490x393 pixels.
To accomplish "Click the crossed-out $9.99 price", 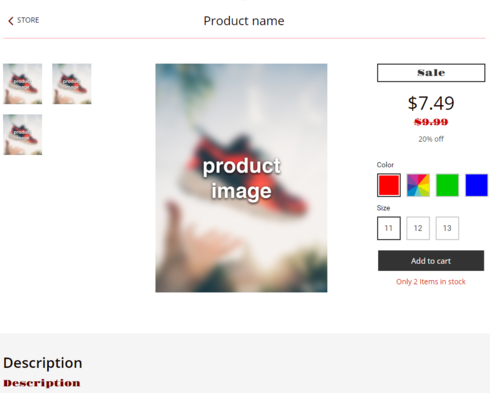I will (x=431, y=122).
